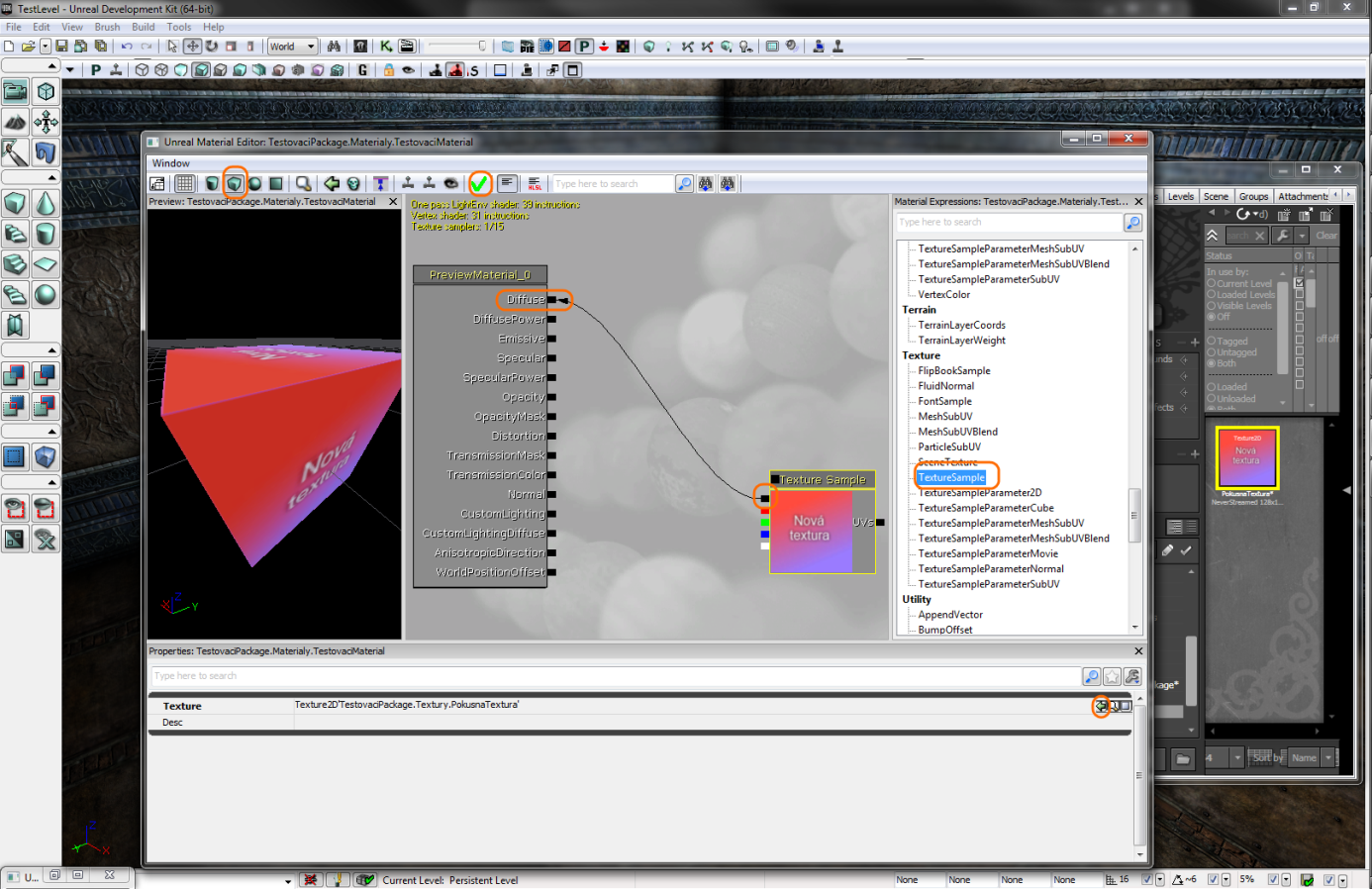Open the Brush menu
Screen dimensions: 1372x889
pyautogui.click(x=107, y=27)
